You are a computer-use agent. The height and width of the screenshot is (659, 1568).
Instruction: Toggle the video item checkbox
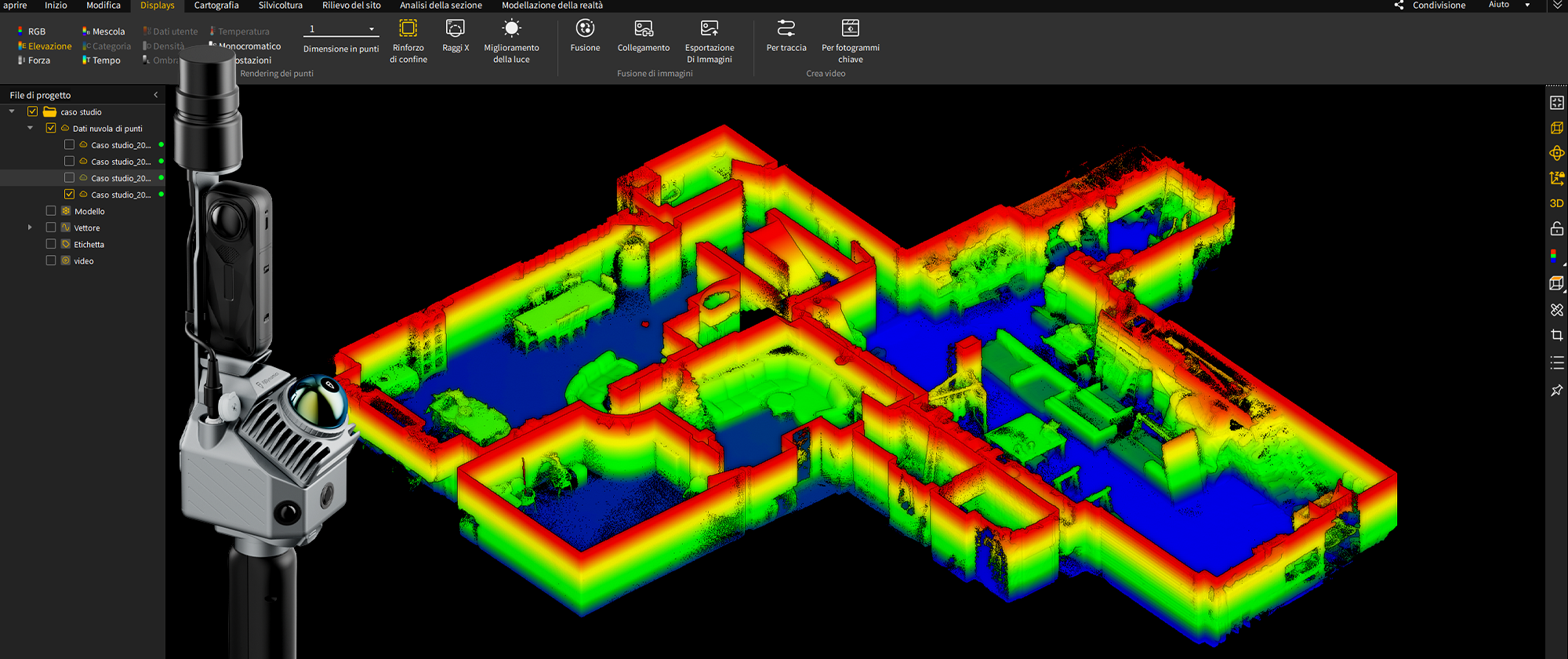coord(51,260)
